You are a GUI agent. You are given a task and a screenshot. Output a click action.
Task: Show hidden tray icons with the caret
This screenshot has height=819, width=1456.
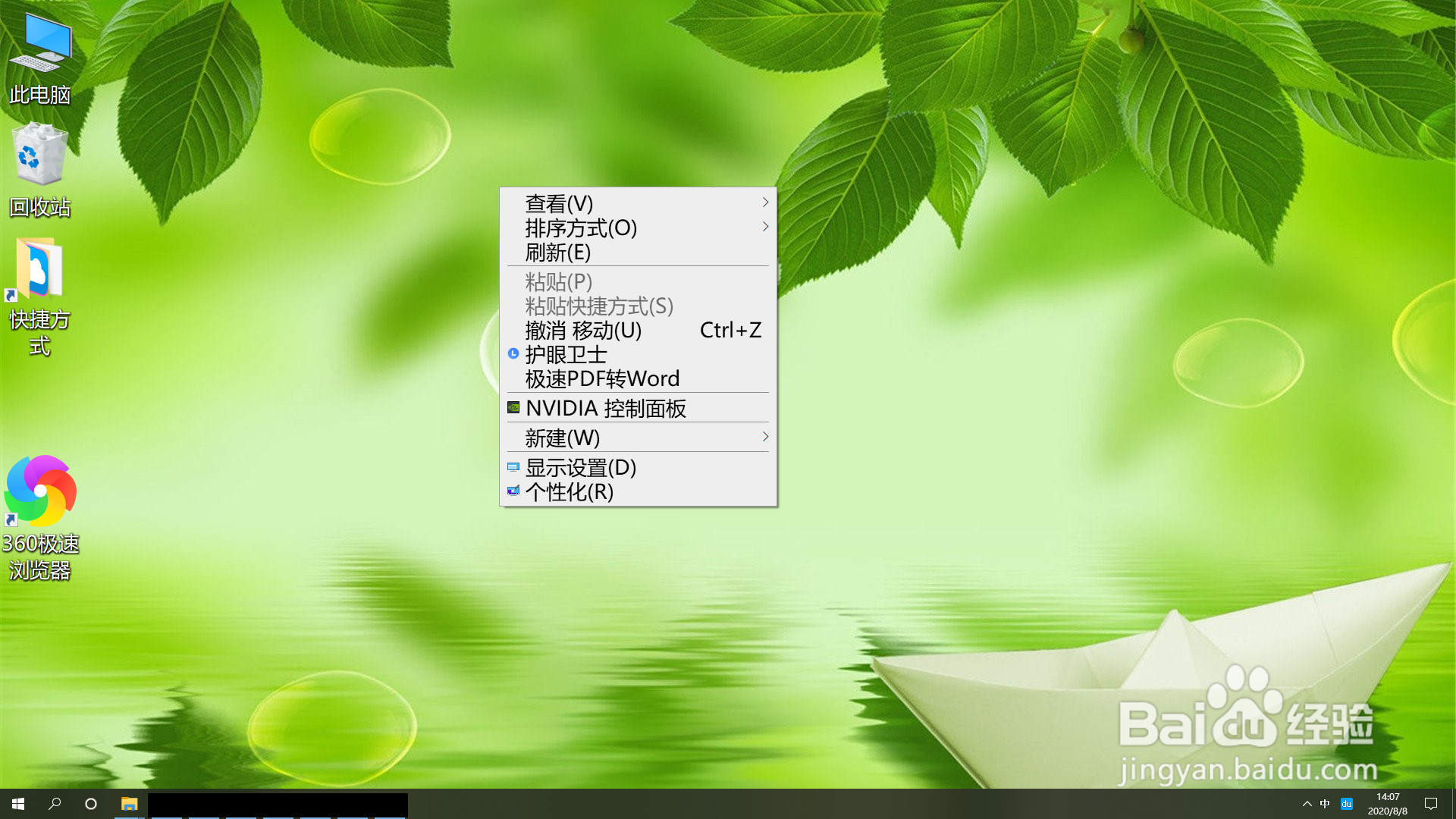[1307, 804]
